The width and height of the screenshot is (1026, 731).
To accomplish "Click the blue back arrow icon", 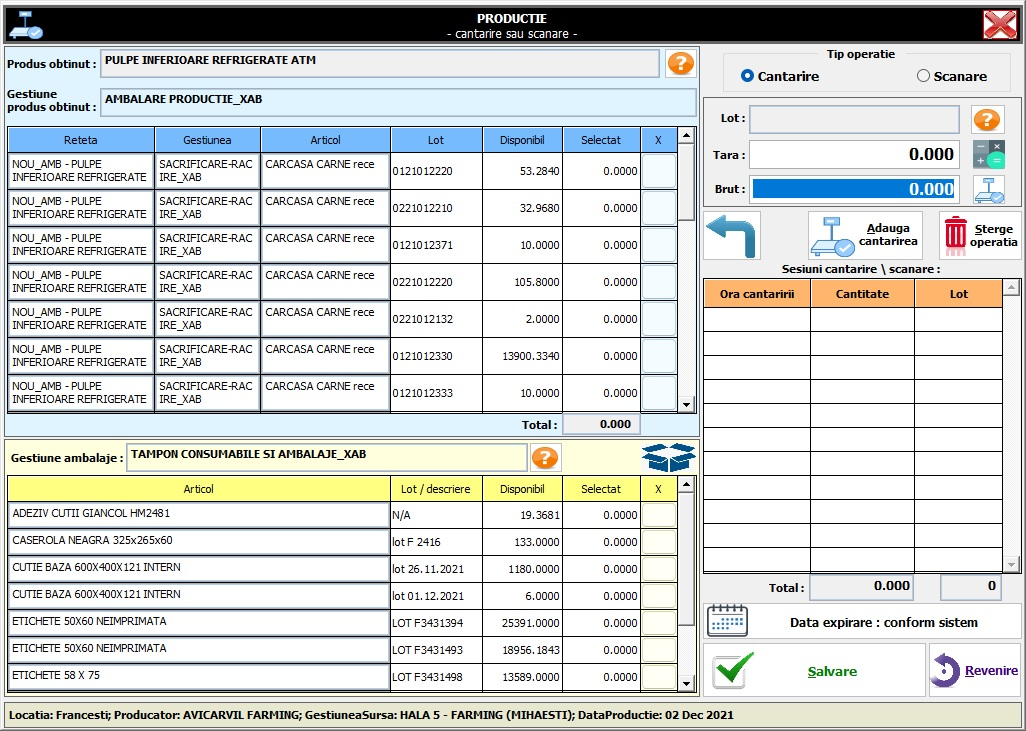I will pyautogui.click(x=732, y=235).
